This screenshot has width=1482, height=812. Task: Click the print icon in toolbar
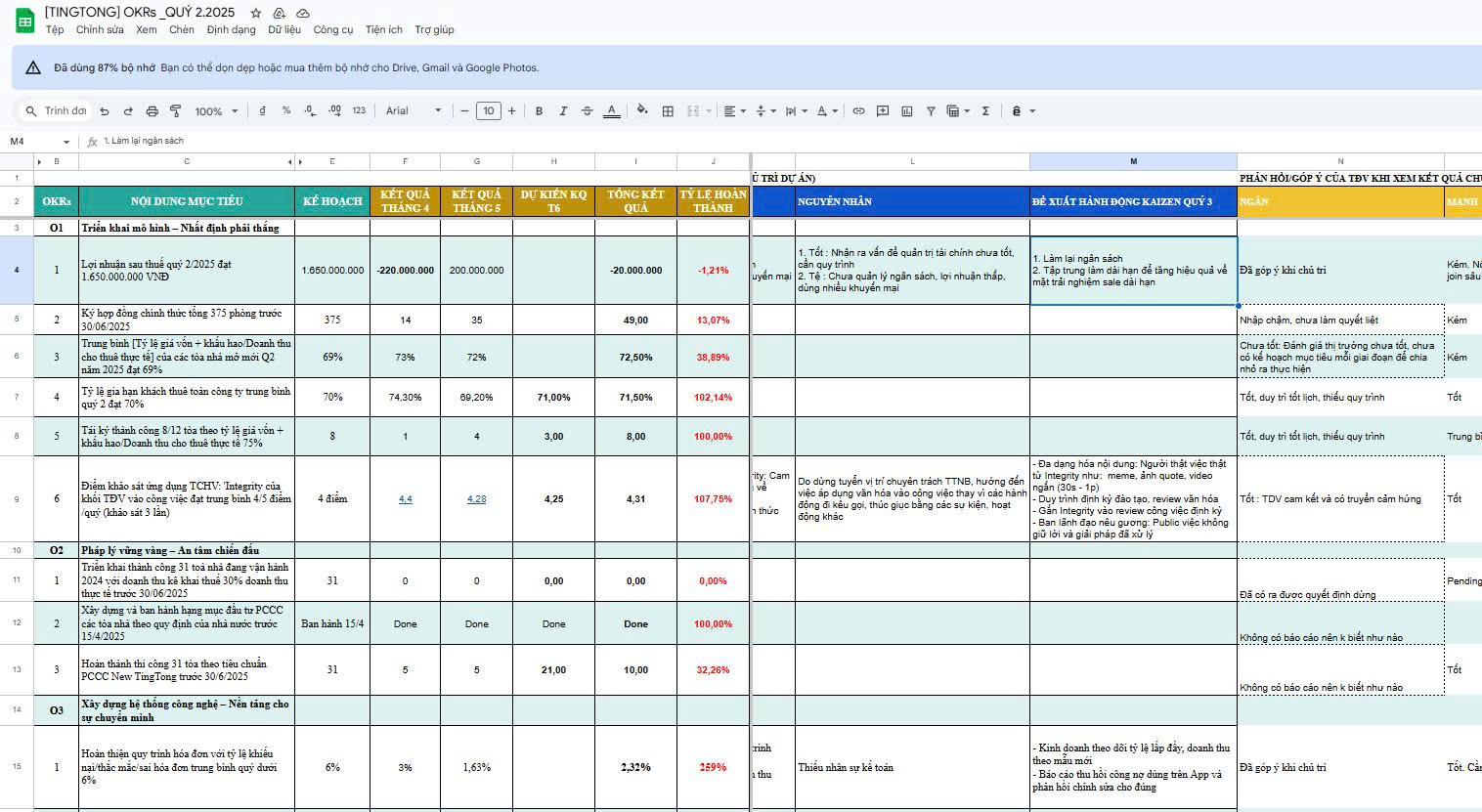click(152, 111)
